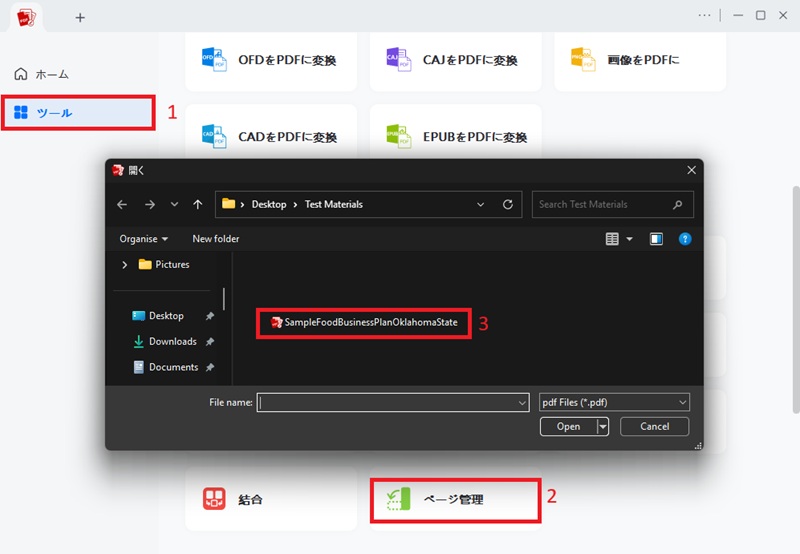Open a new tab with plus button

point(80,18)
